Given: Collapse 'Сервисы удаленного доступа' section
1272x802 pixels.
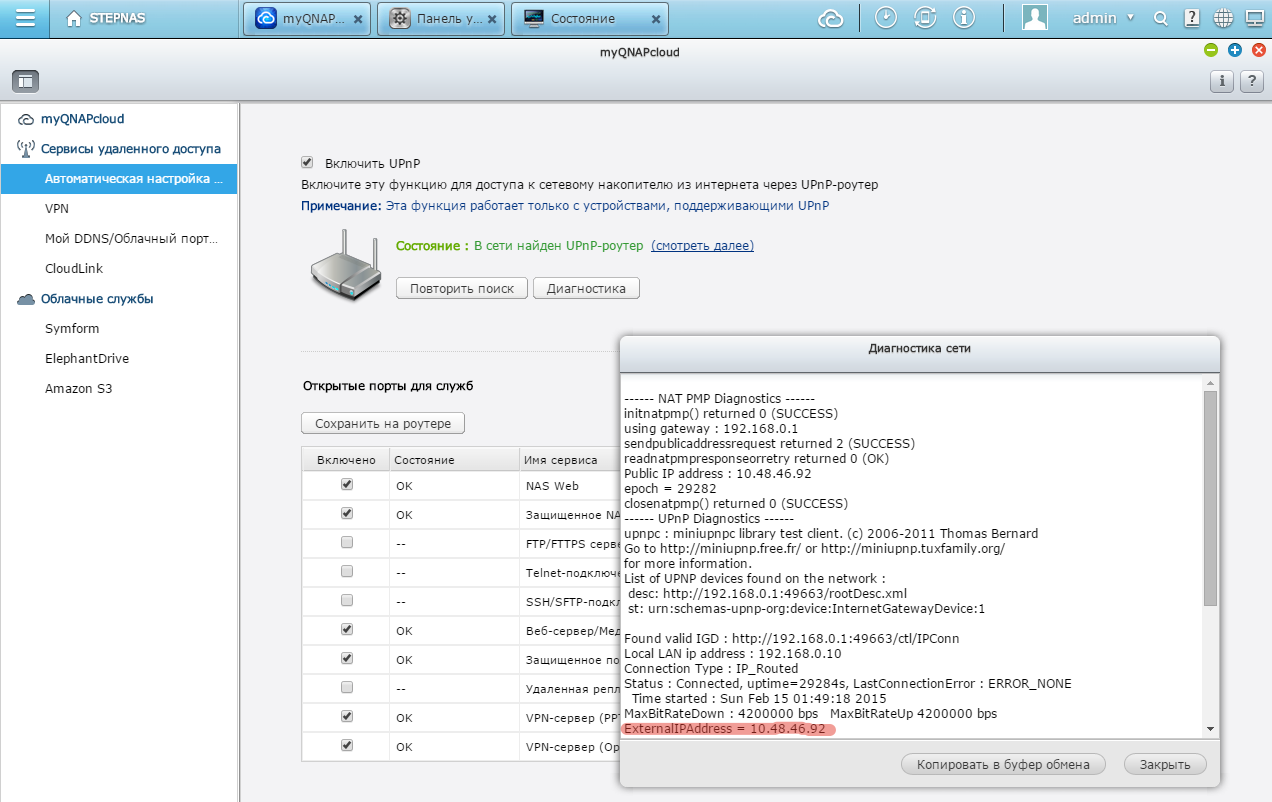Looking at the screenshot, I should [x=130, y=149].
